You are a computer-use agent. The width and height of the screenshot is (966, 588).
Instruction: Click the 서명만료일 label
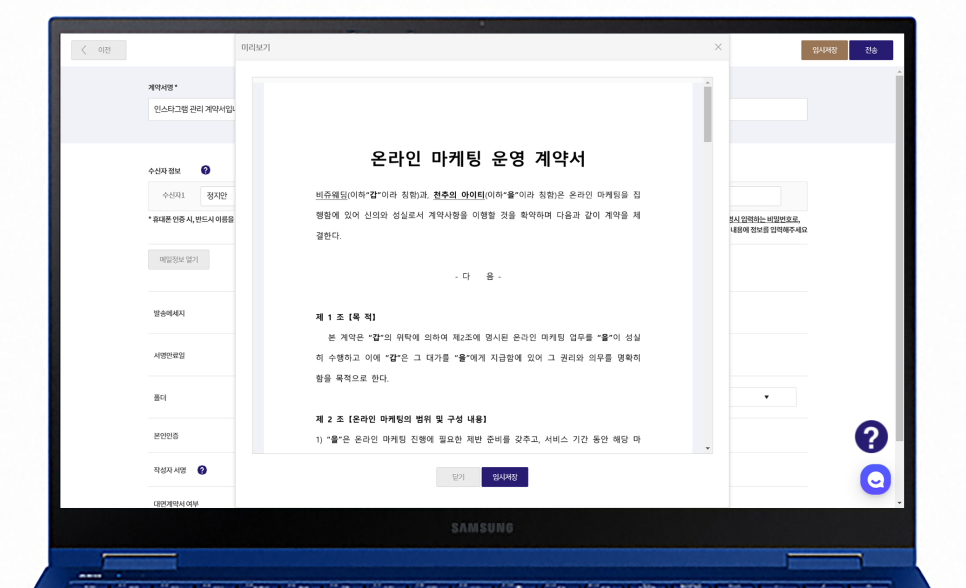pyautogui.click(x=169, y=356)
